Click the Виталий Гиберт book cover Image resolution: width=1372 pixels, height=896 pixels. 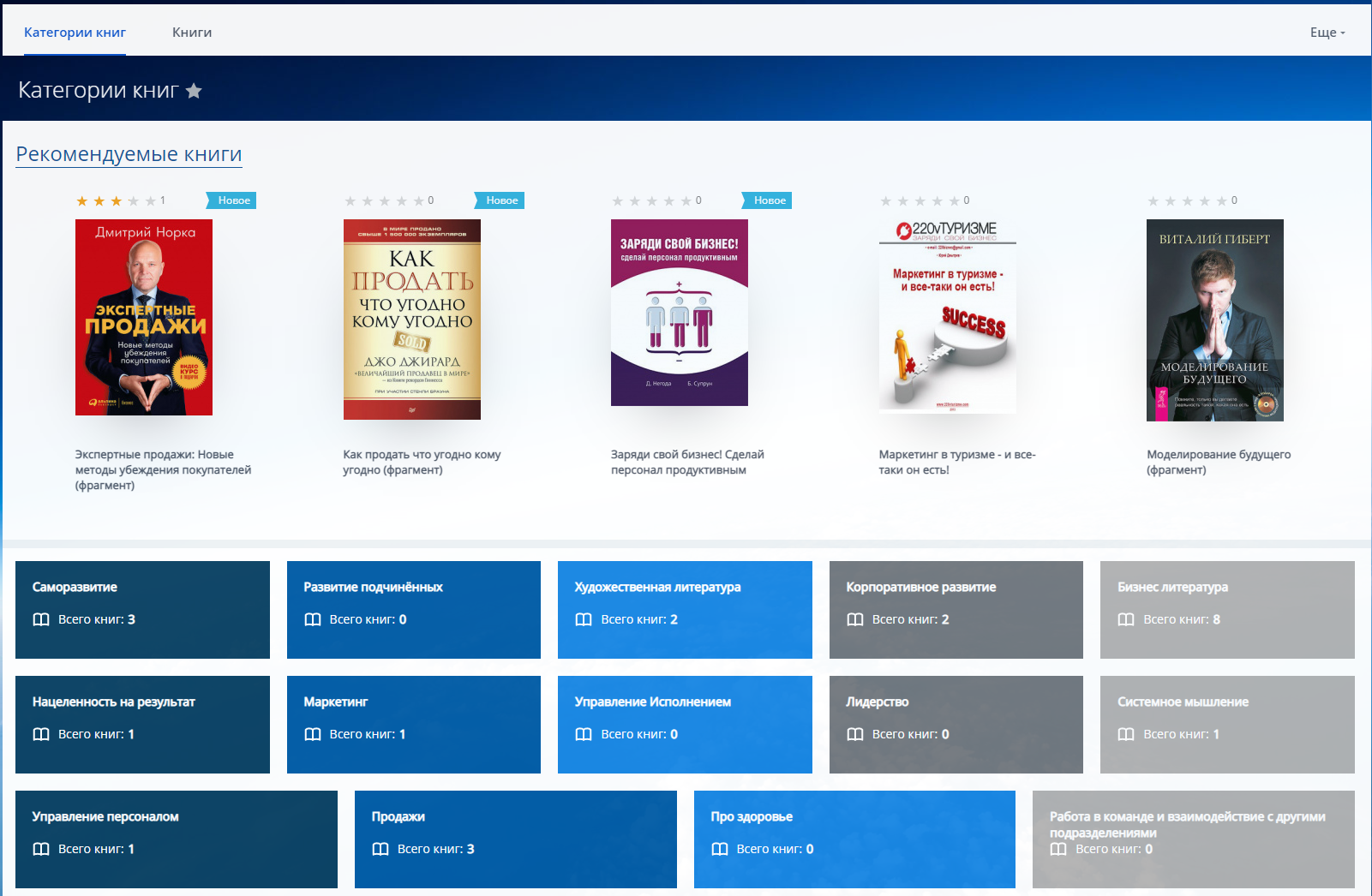[1215, 320]
